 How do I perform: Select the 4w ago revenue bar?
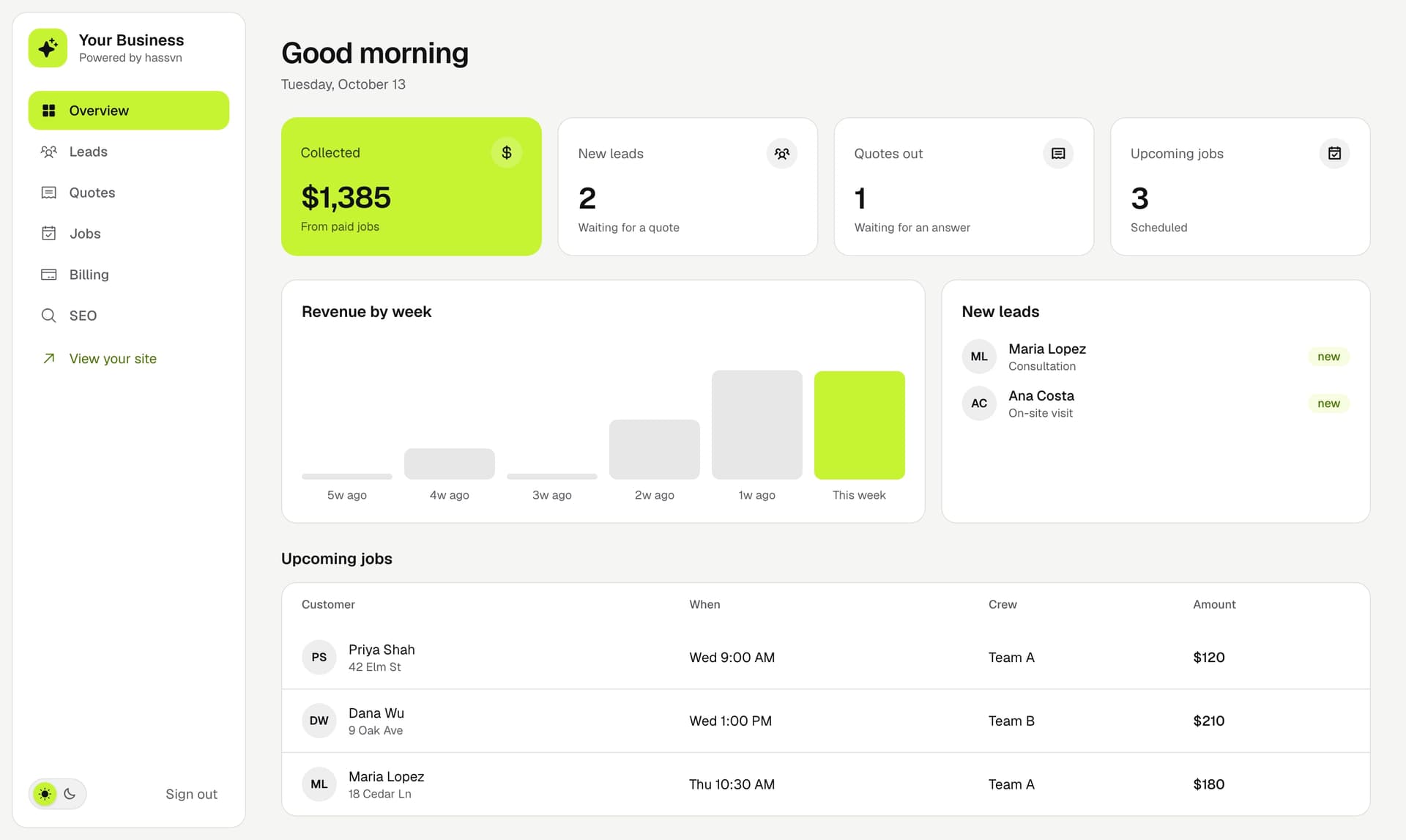(449, 464)
